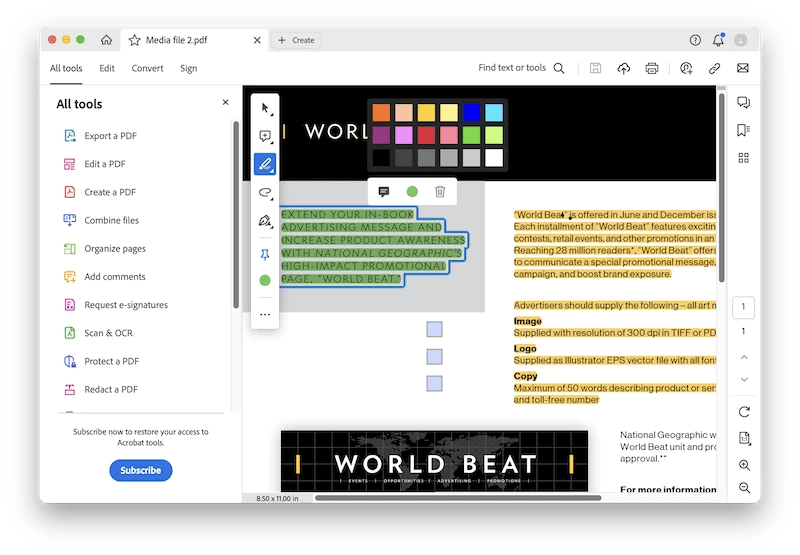The image size is (800, 555).
Task: Change highlight color via green circle
Action: (412, 191)
